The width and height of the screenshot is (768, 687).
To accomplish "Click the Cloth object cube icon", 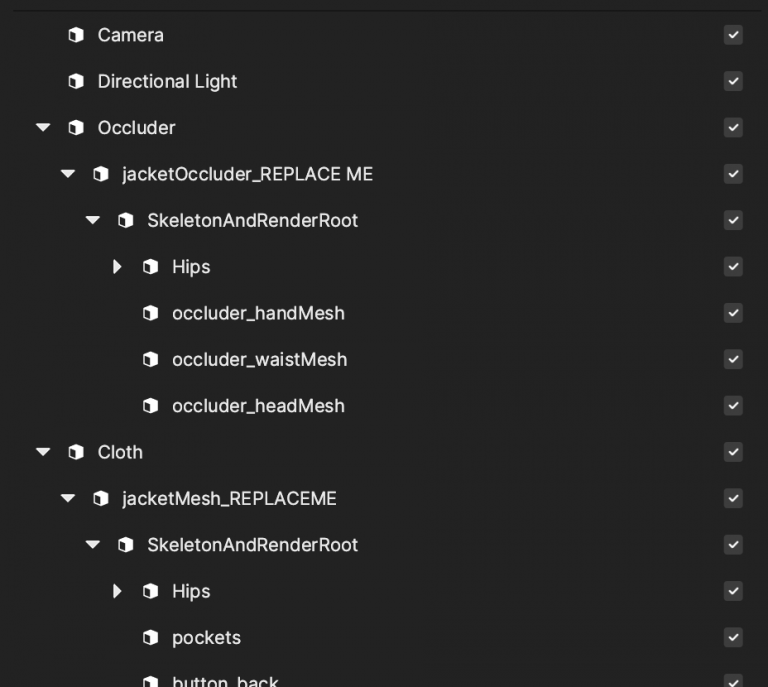I will point(76,452).
